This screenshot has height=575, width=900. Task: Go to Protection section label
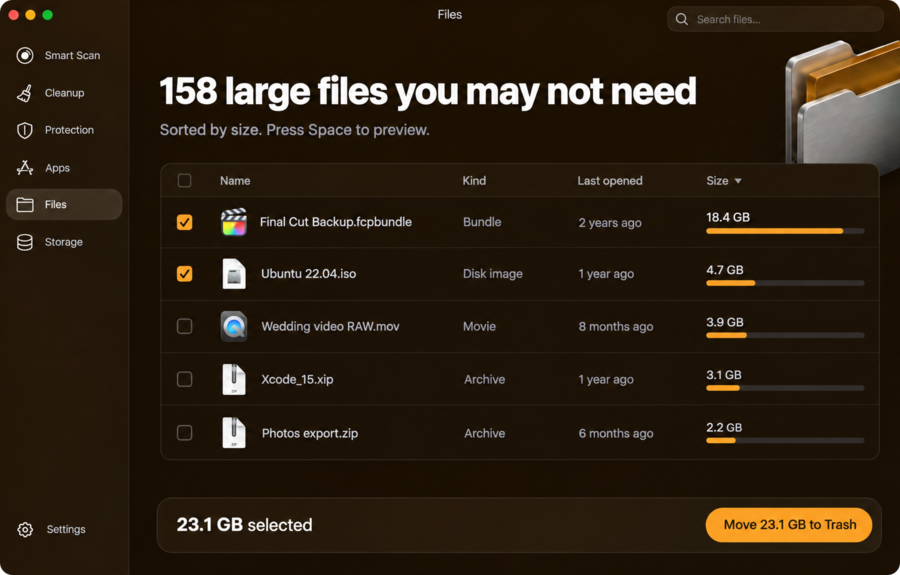[69, 130]
